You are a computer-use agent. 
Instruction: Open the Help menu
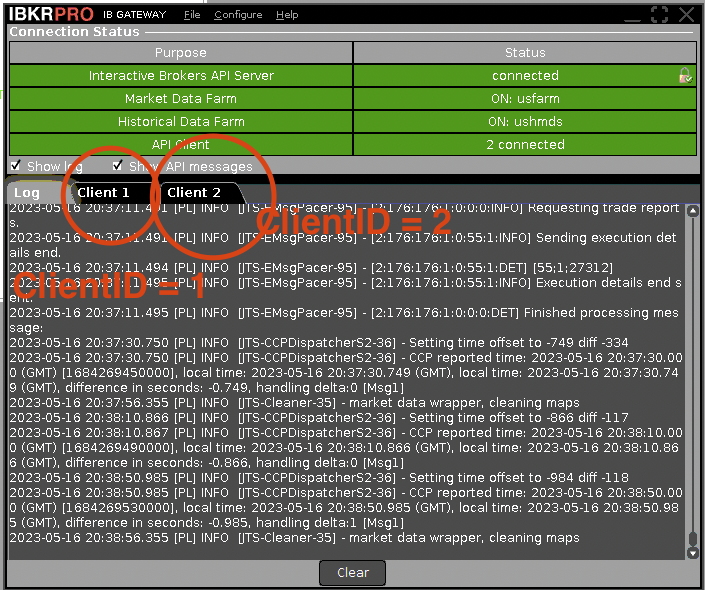coord(287,15)
